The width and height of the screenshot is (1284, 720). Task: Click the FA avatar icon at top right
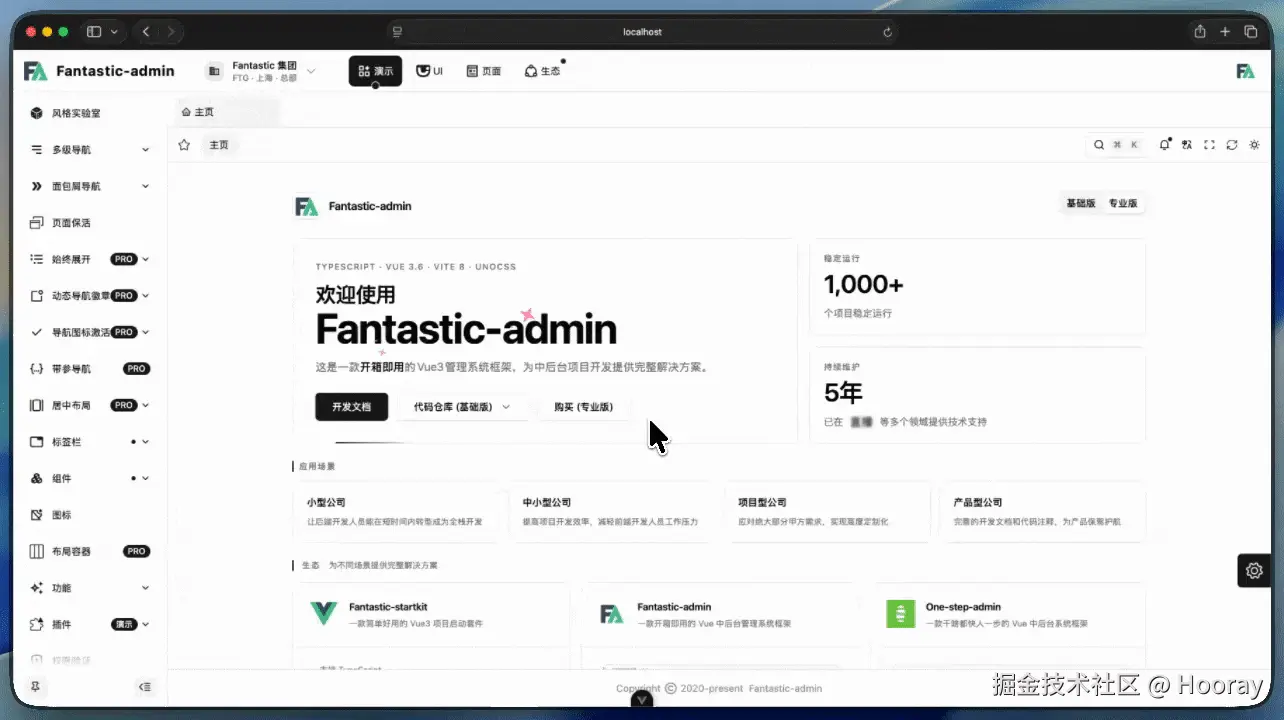point(1245,71)
